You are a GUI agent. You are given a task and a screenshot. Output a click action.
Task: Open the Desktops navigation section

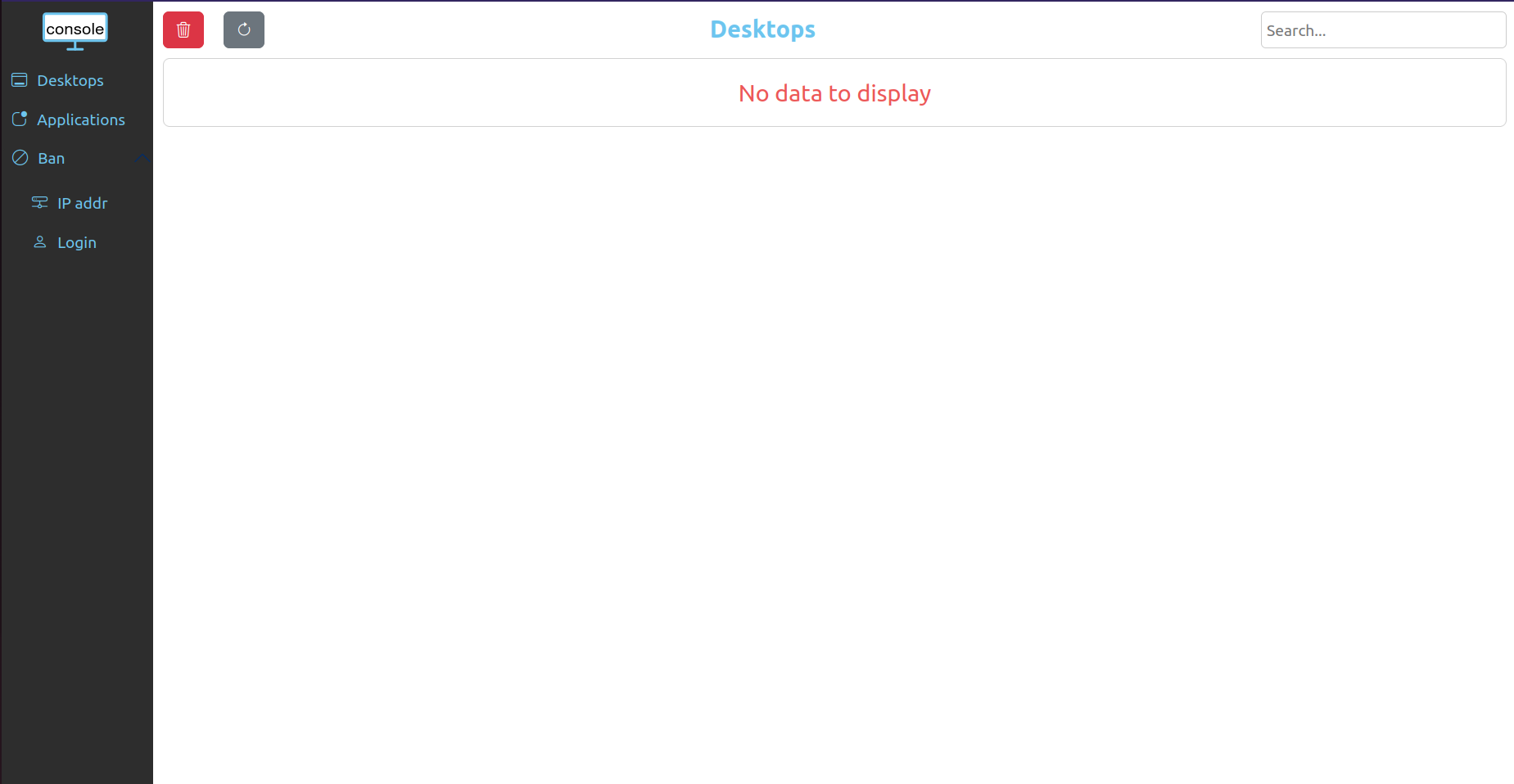(70, 80)
